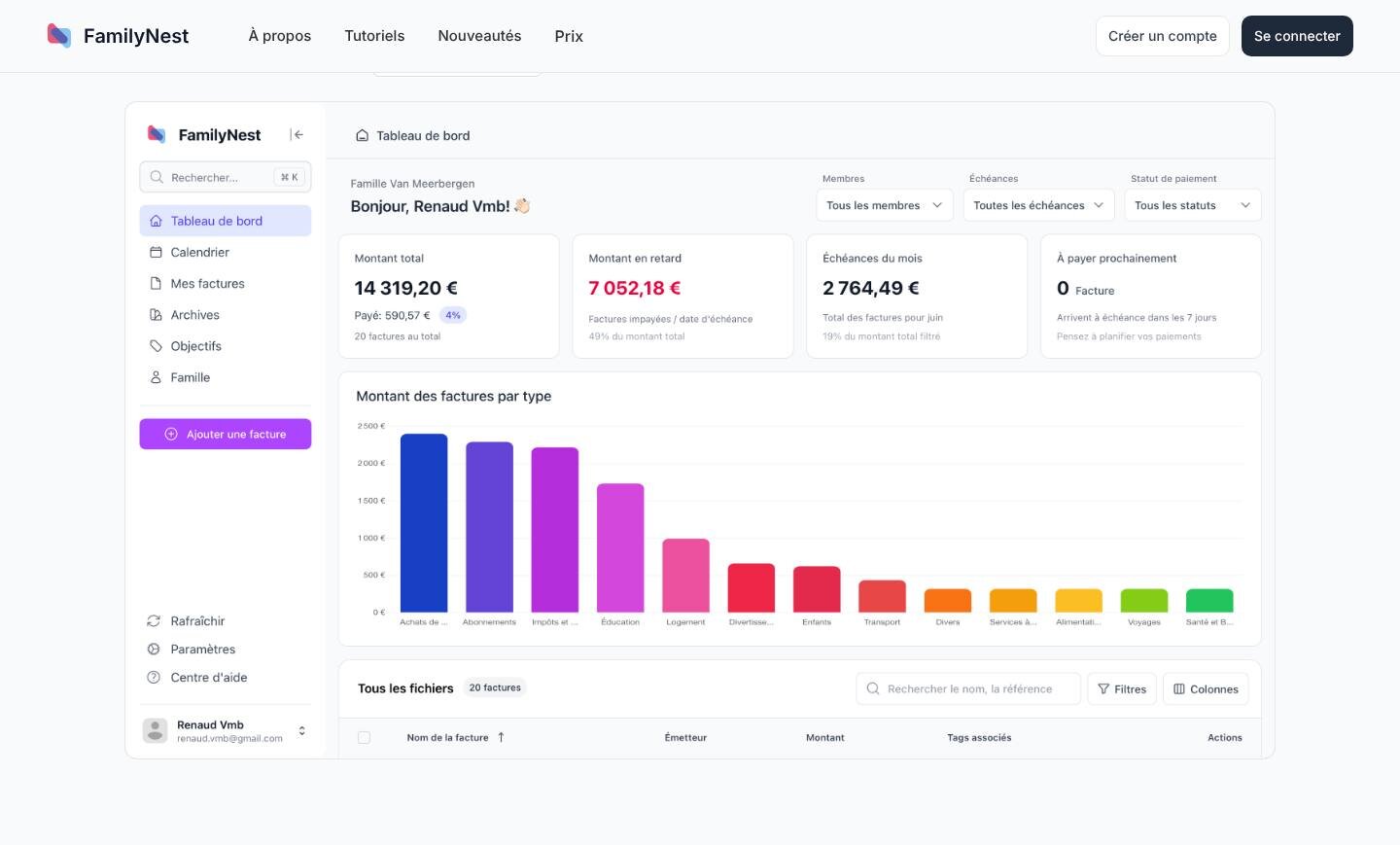The width and height of the screenshot is (1400, 845).
Task: Open the À propos menu item
Action: [280, 36]
